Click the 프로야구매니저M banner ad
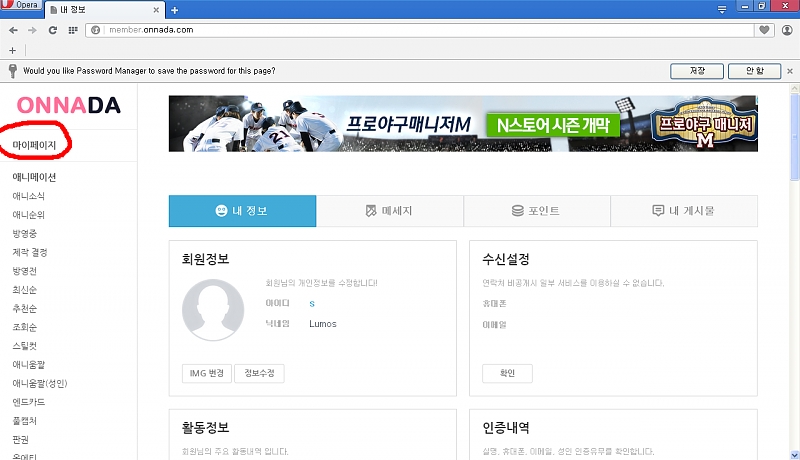 [463, 124]
